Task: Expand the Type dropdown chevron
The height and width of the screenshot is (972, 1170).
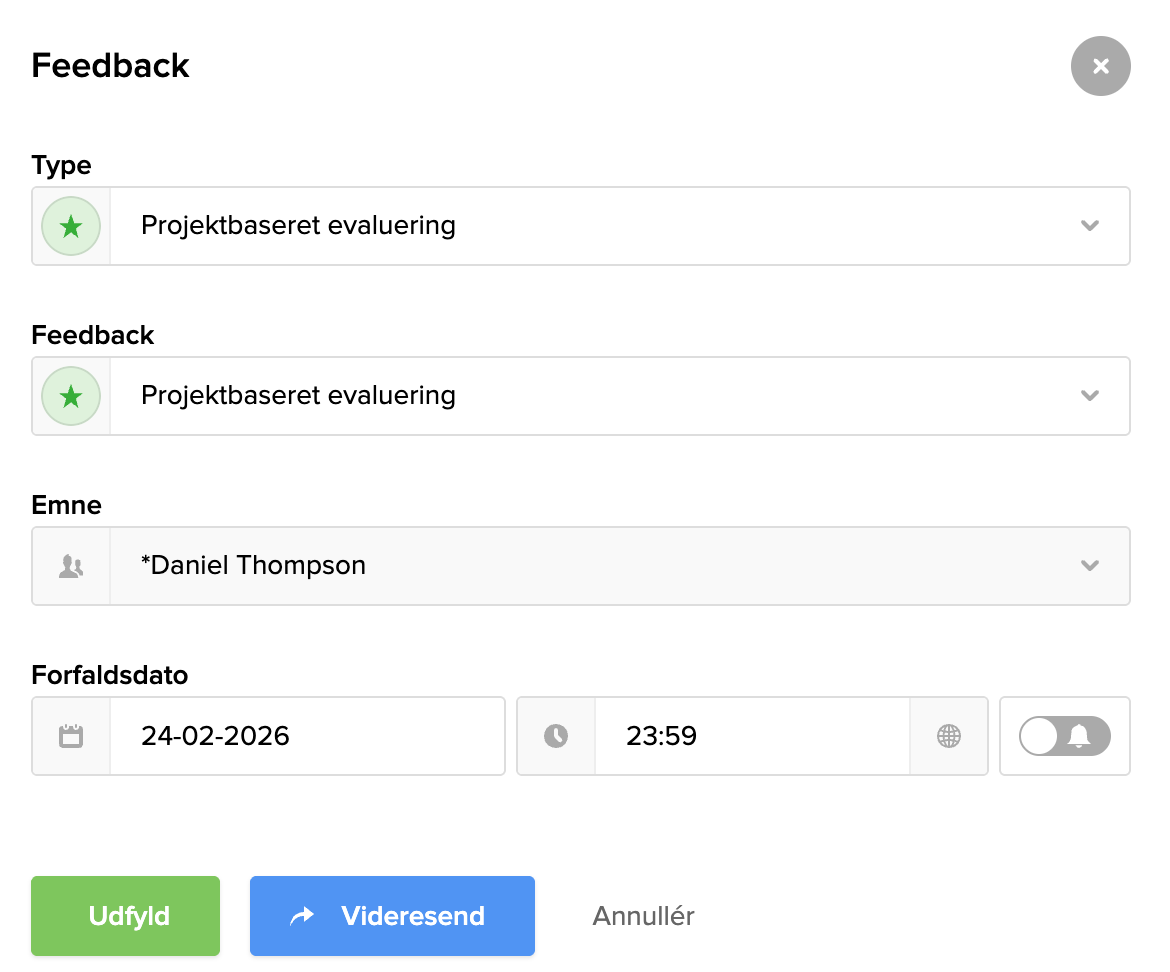Action: click(x=1090, y=226)
